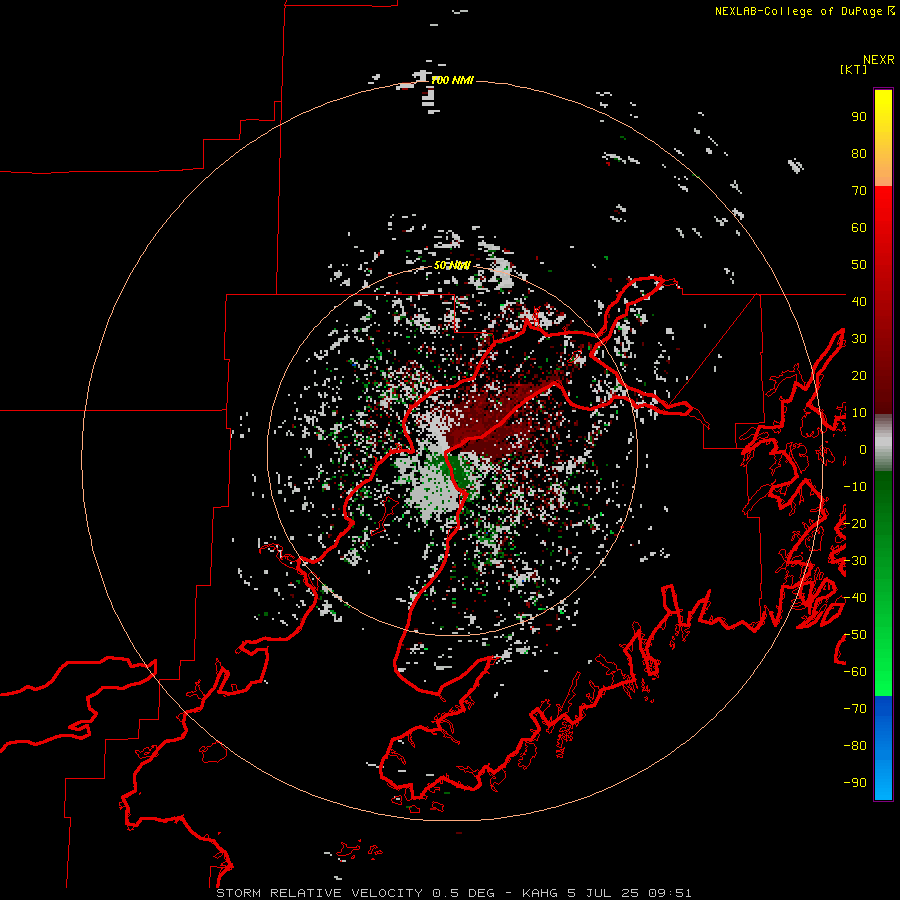Click the 50 value on the velocity scale
Screen dimensions: 900x900
click(859, 265)
